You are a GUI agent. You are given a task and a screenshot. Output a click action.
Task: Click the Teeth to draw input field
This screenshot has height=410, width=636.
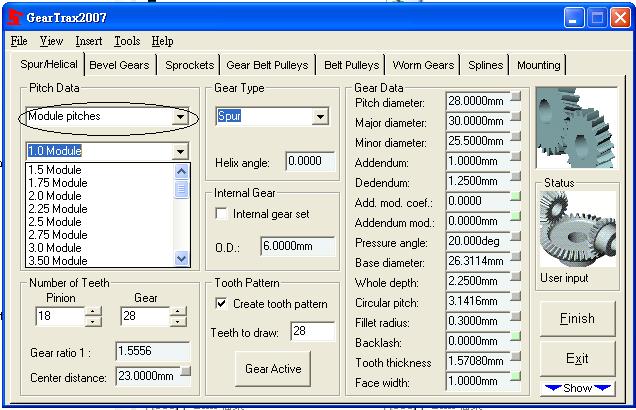[313, 331]
